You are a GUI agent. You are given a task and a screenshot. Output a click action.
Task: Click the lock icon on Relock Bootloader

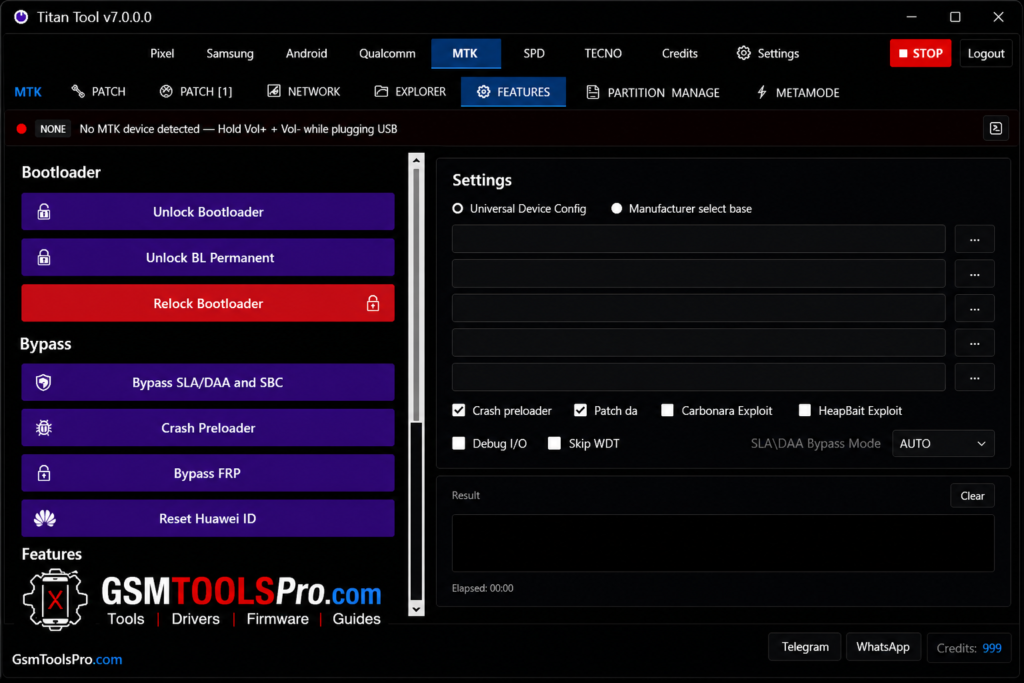point(373,303)
